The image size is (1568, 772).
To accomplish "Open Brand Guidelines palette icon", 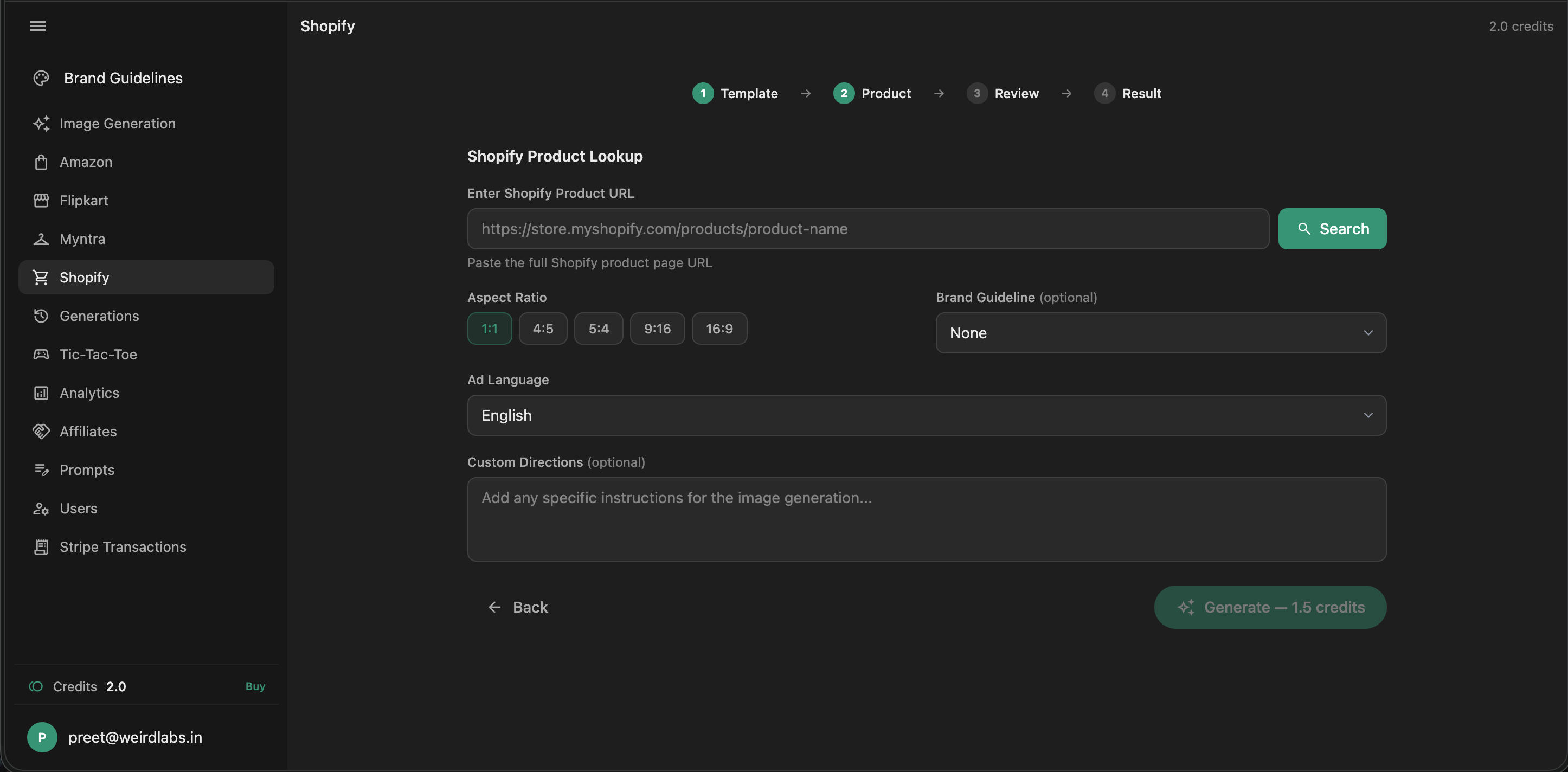I will (x=41, y=79).
